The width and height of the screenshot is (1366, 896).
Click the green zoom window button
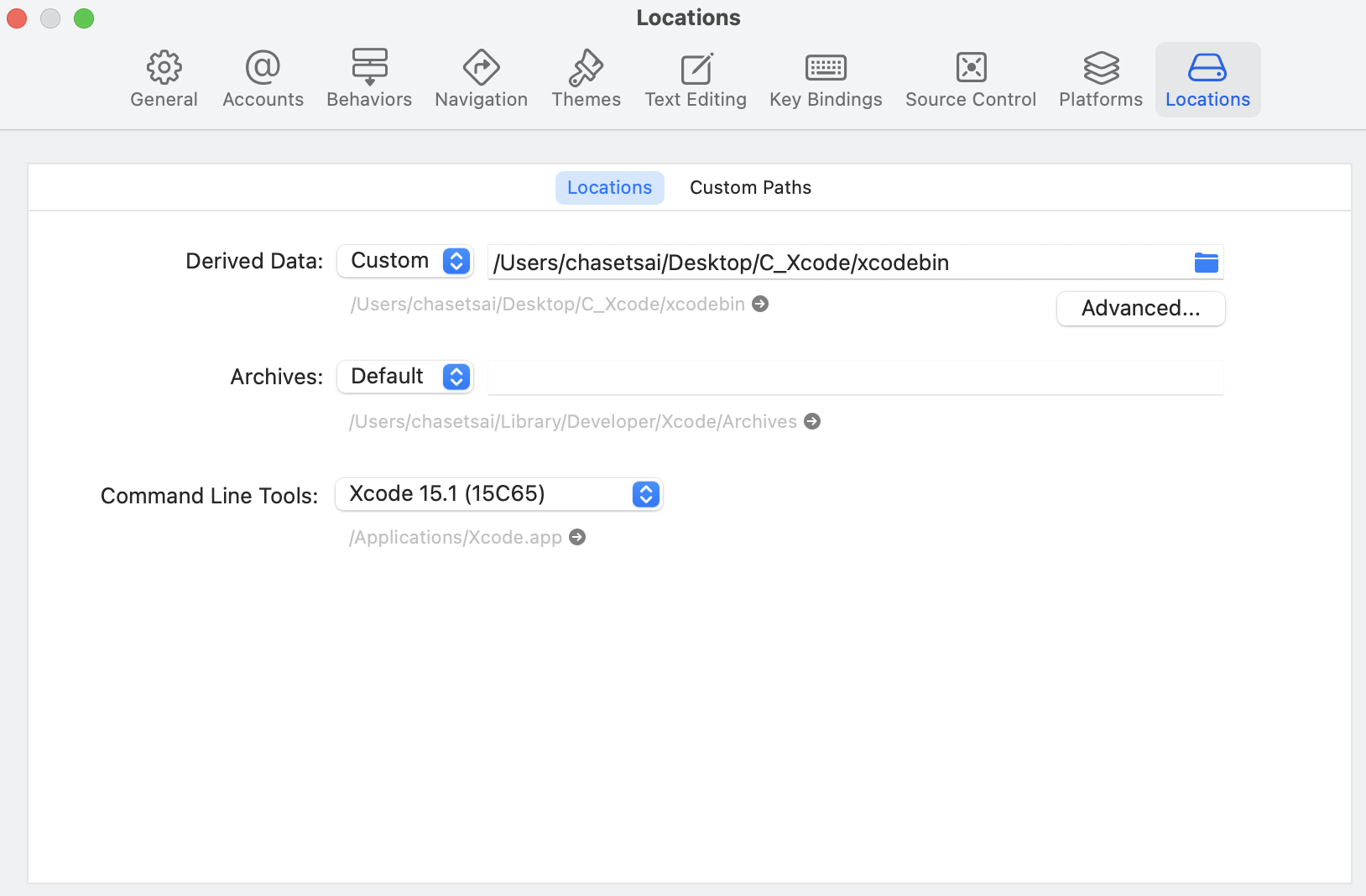(84, 18)
